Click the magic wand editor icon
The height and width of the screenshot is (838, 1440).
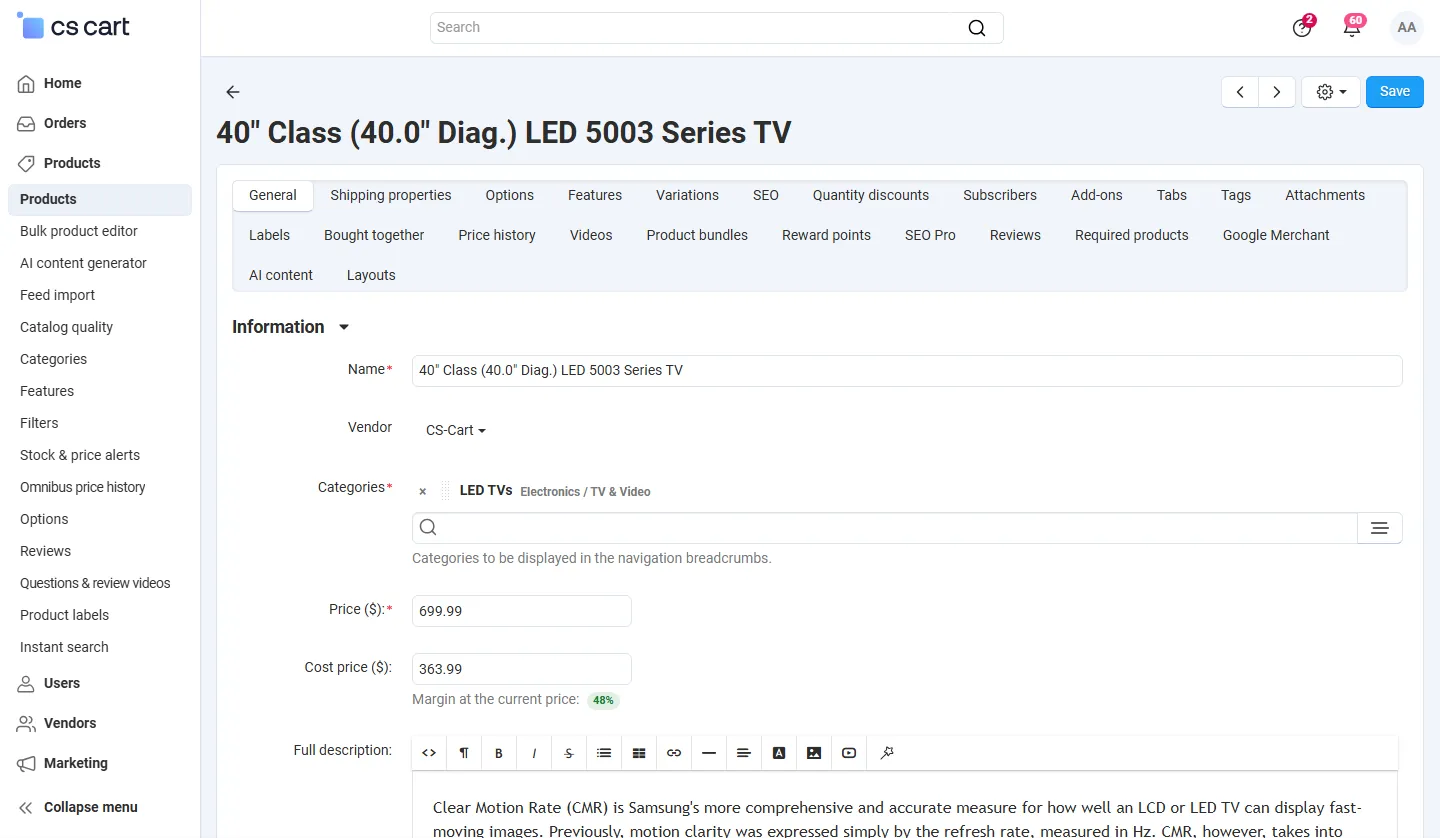pyautogui.click(x=886, y=753)
